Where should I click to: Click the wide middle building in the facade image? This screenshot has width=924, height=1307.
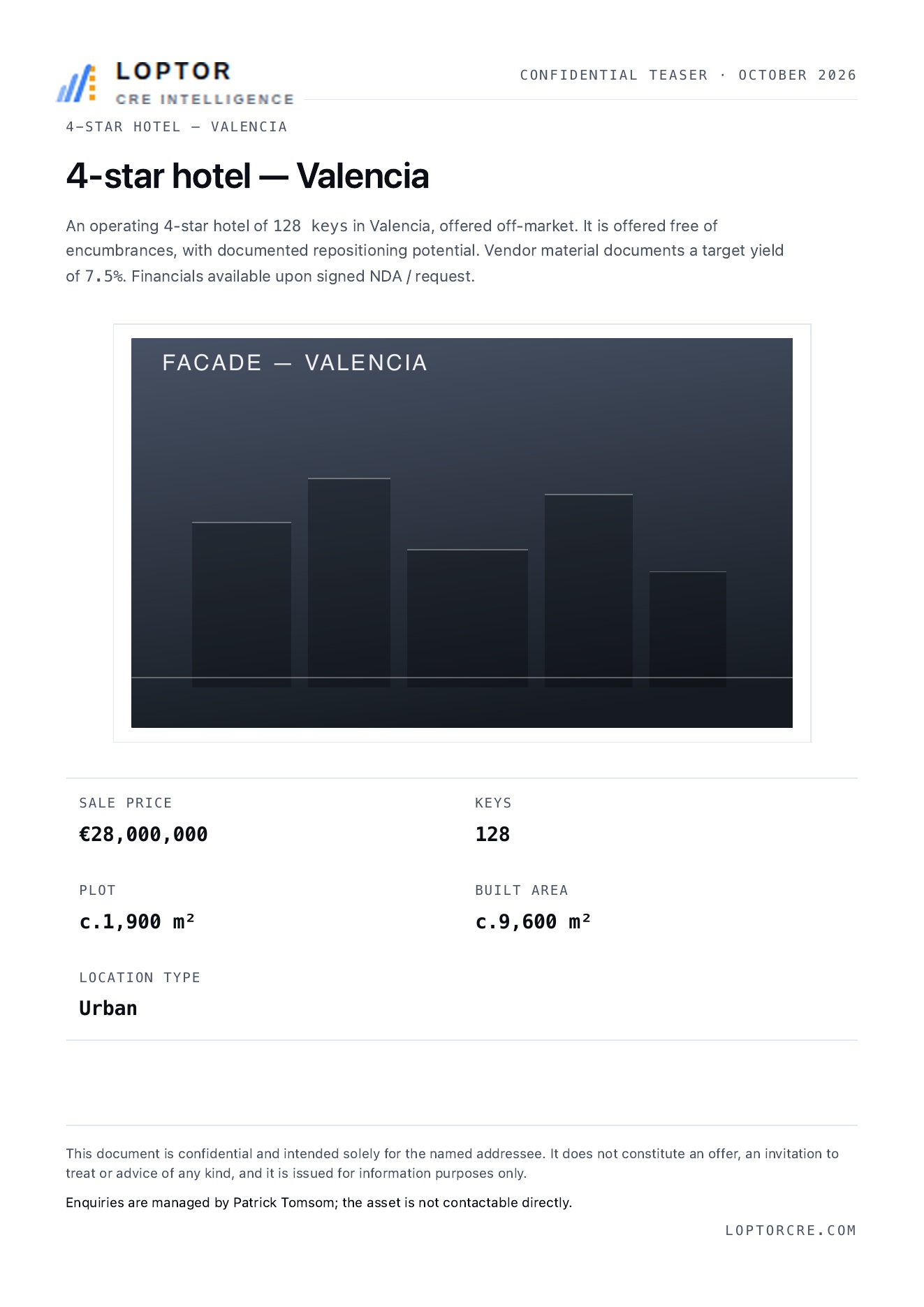[x=467, y=618]
